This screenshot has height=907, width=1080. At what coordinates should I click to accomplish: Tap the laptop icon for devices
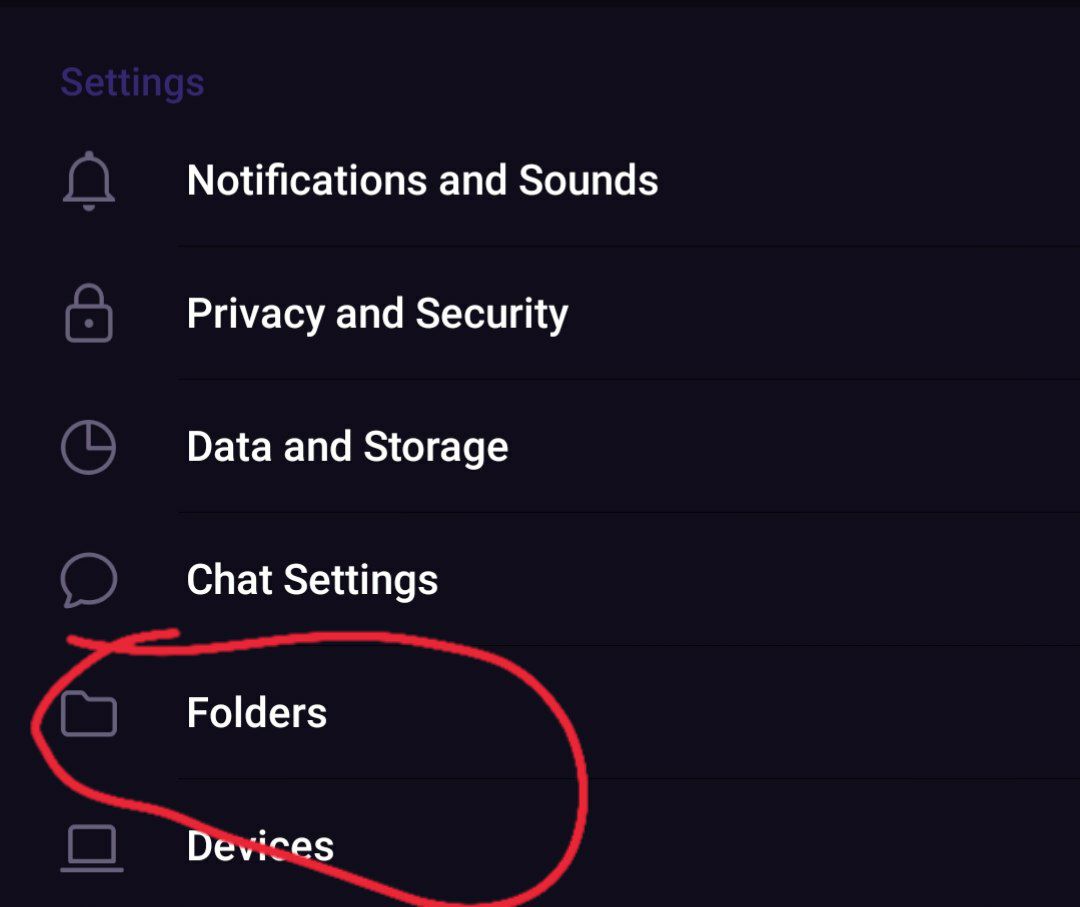coord(92,848)
